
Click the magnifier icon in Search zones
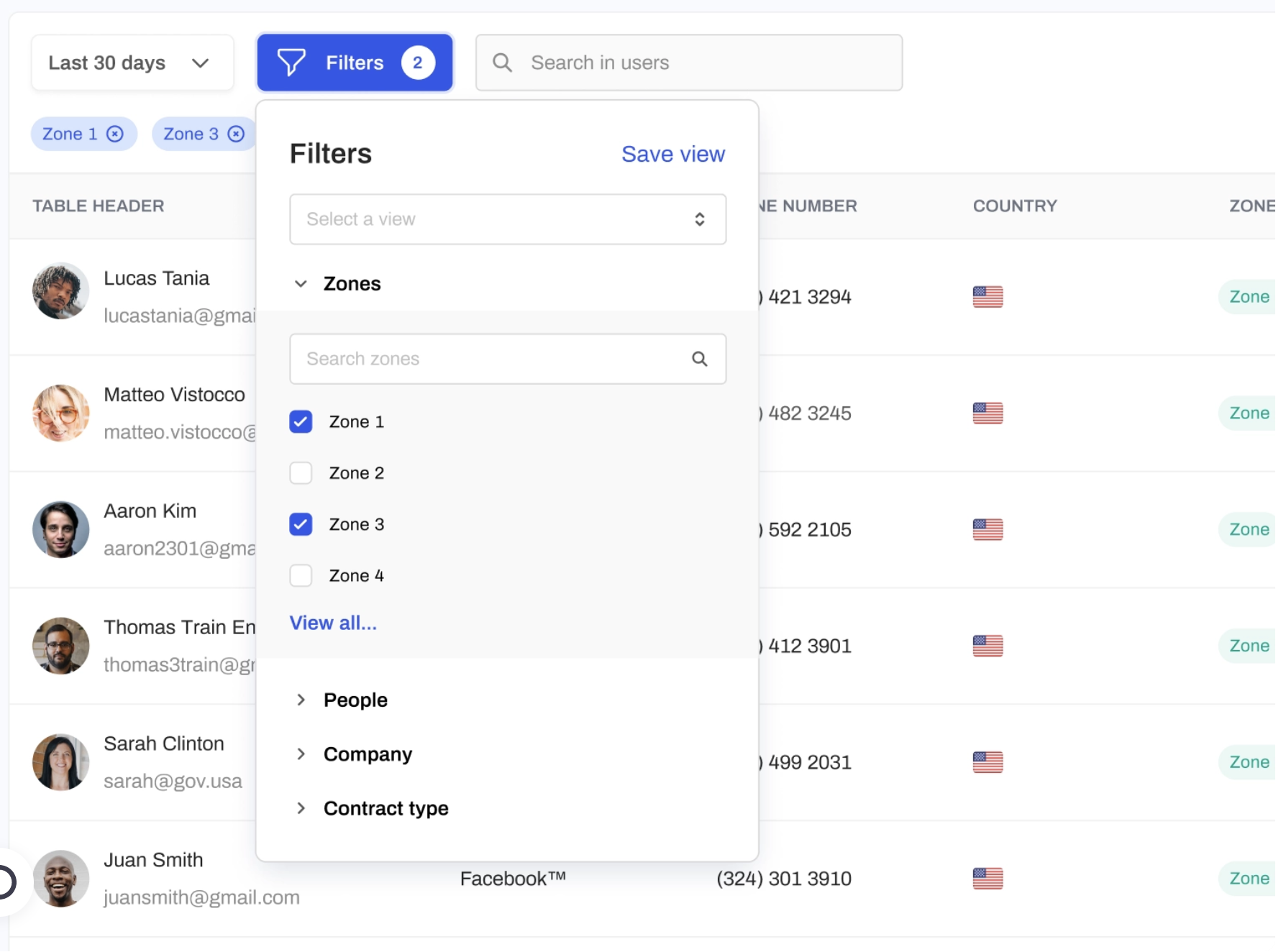(699, 359)
